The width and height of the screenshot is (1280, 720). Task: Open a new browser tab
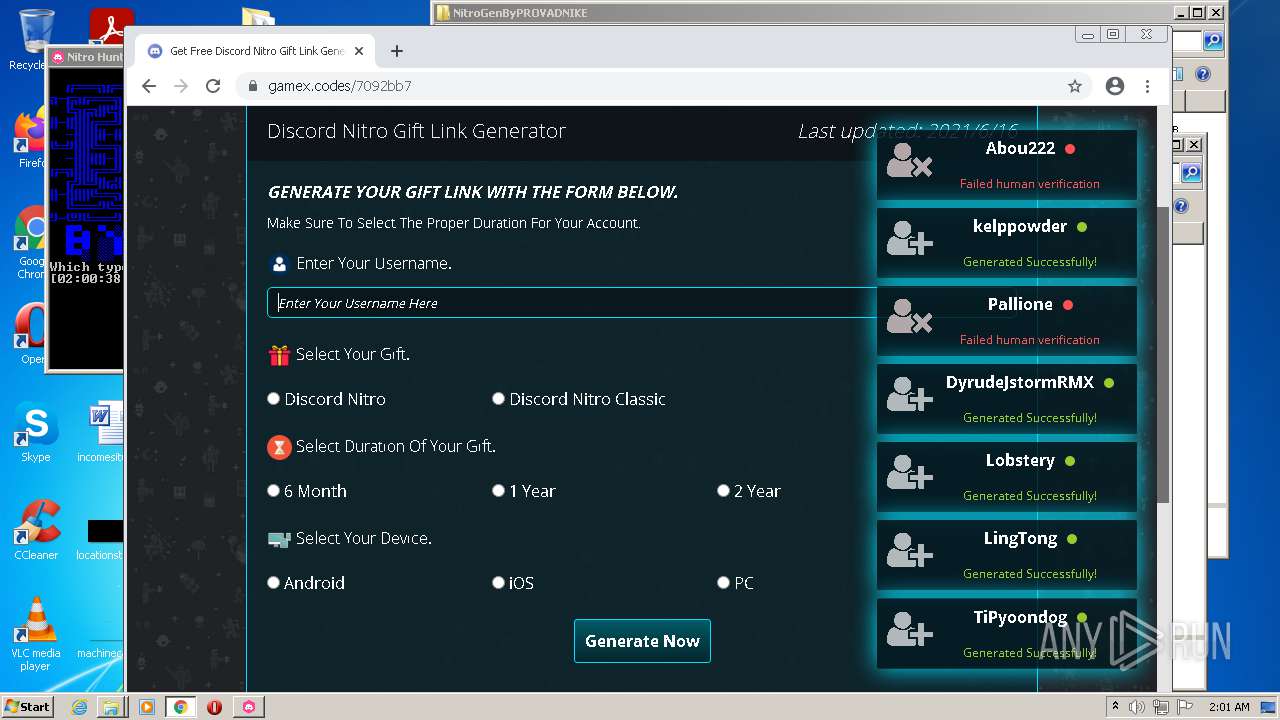click(x=397, y=51)
